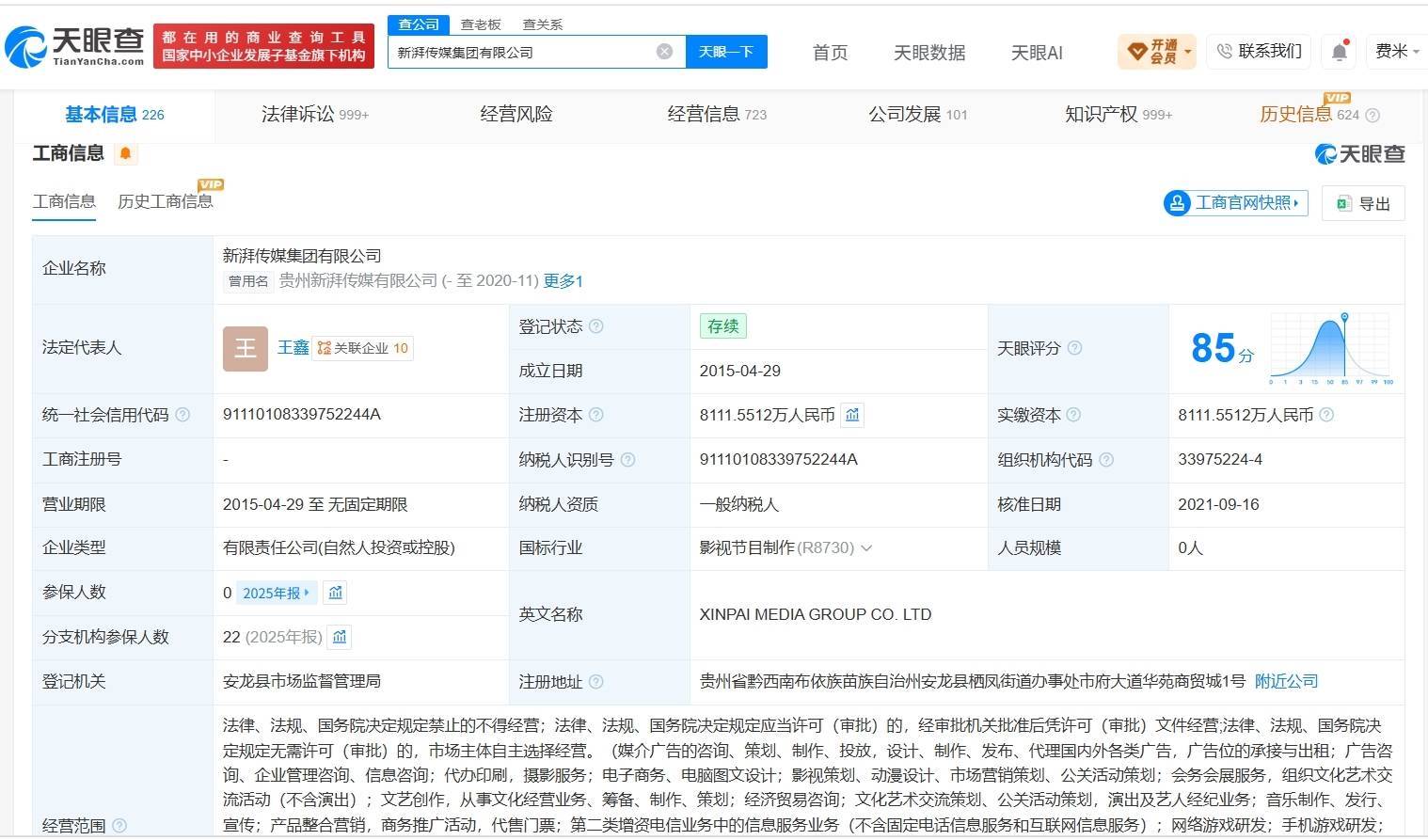The image size is (1428, 840).
Task: Click the help icon next to 天眼评分
Action: (1074, 348)
